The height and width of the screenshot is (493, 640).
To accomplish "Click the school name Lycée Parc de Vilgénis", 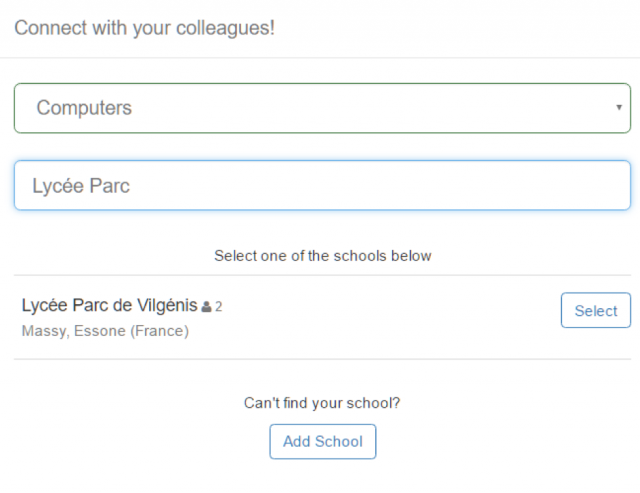I will [109, 305].
